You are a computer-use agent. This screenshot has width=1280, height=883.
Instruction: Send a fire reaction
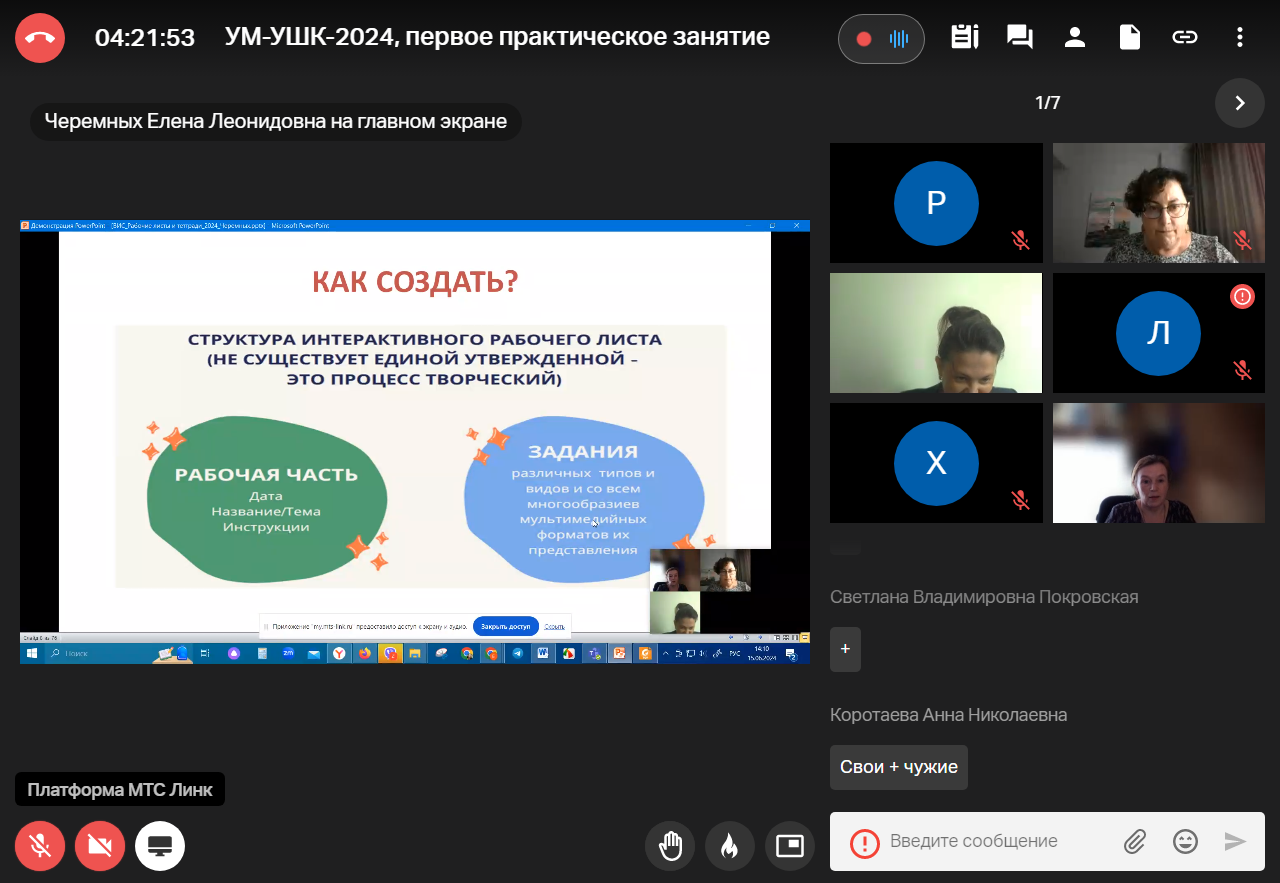730,846
